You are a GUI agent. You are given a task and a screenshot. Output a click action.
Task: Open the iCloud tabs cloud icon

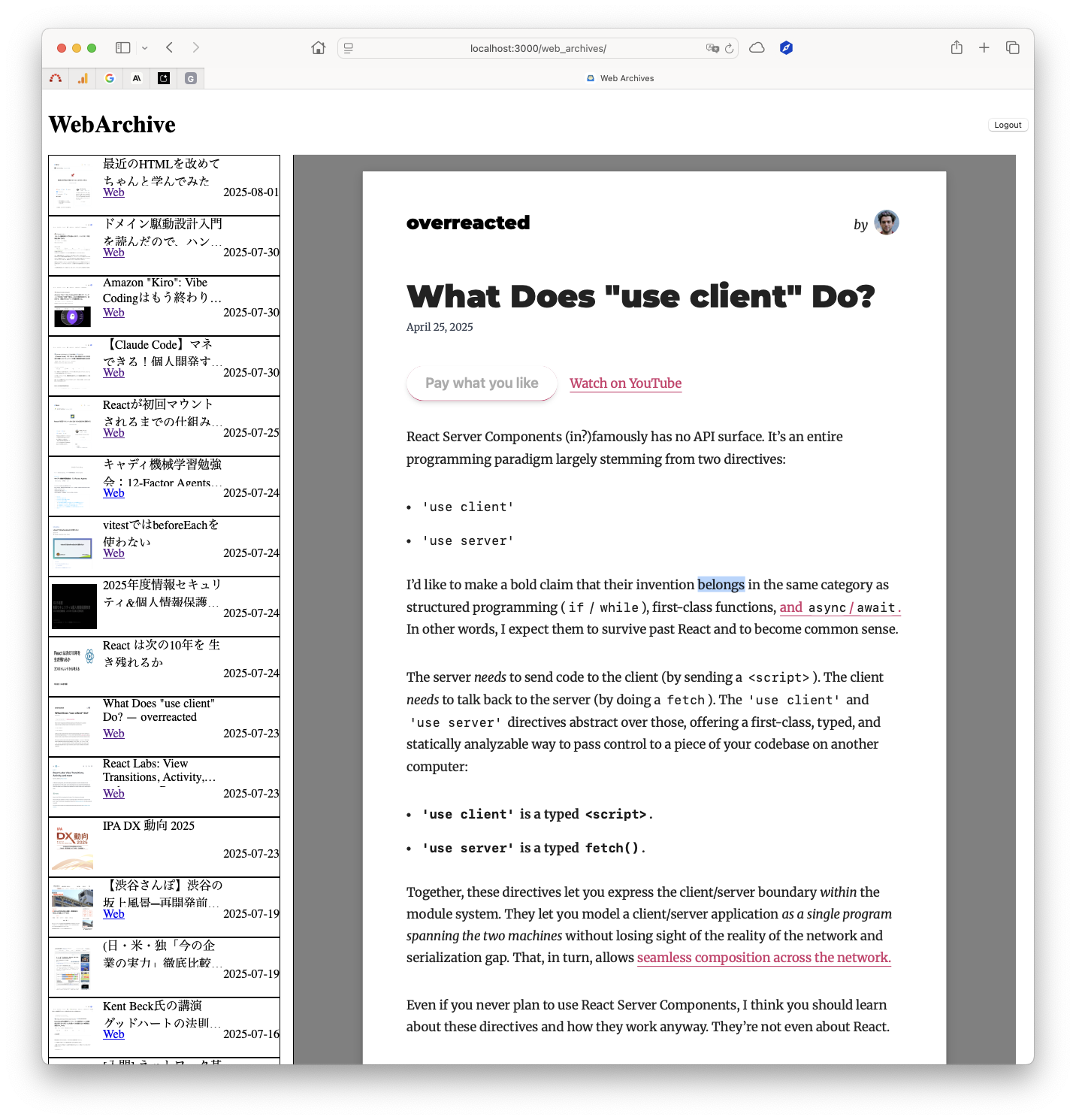click(x=757, y=47)
